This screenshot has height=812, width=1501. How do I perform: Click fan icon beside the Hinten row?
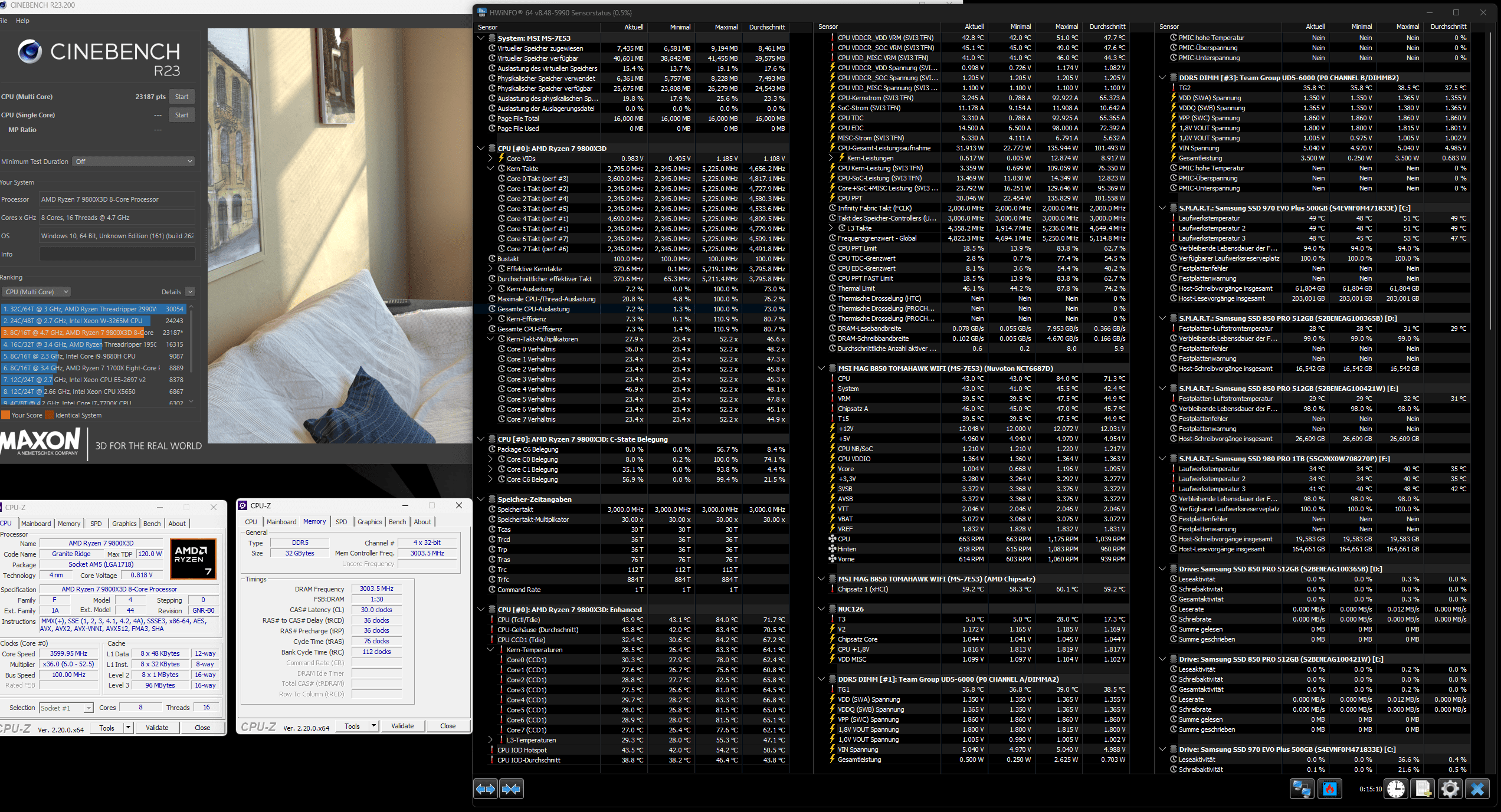point(833,549)
